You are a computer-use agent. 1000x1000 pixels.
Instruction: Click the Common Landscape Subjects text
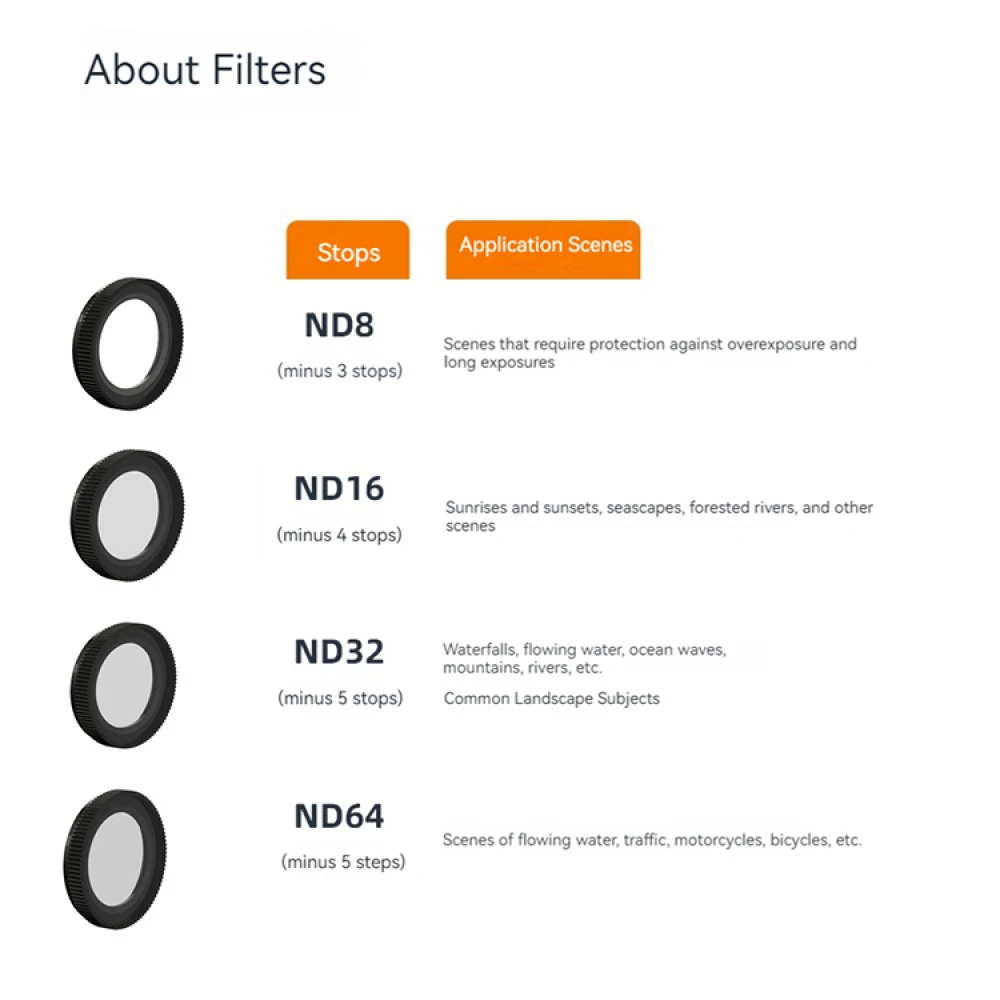[x=552, y=698]
